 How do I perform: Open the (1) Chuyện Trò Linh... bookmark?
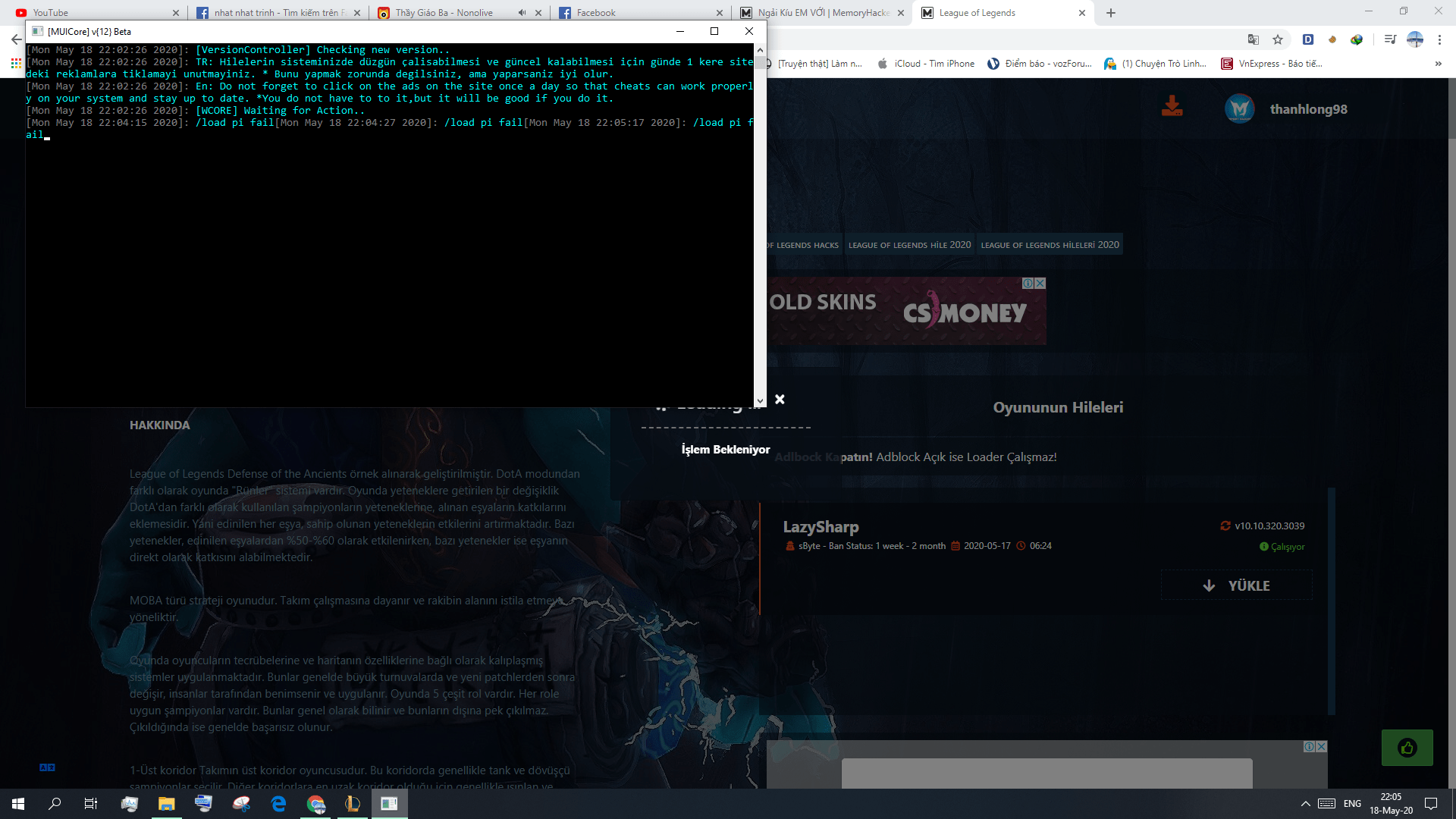tap(1156, 64)
